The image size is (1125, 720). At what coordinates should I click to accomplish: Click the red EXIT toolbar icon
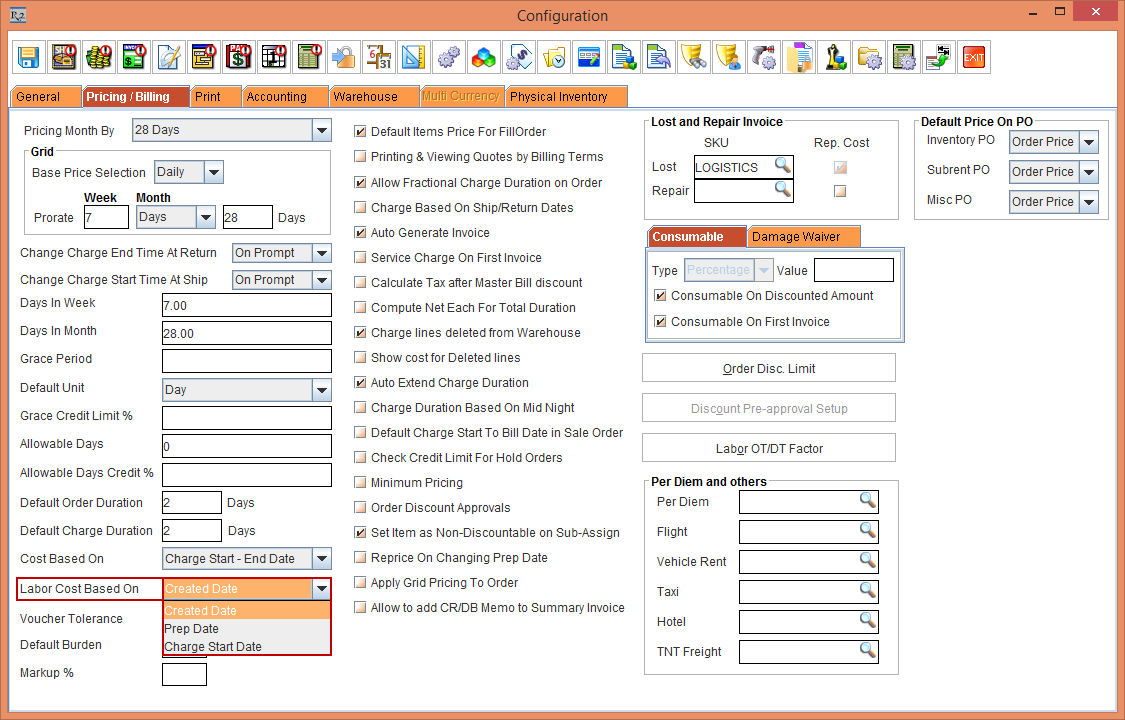(x=973, y=57)
